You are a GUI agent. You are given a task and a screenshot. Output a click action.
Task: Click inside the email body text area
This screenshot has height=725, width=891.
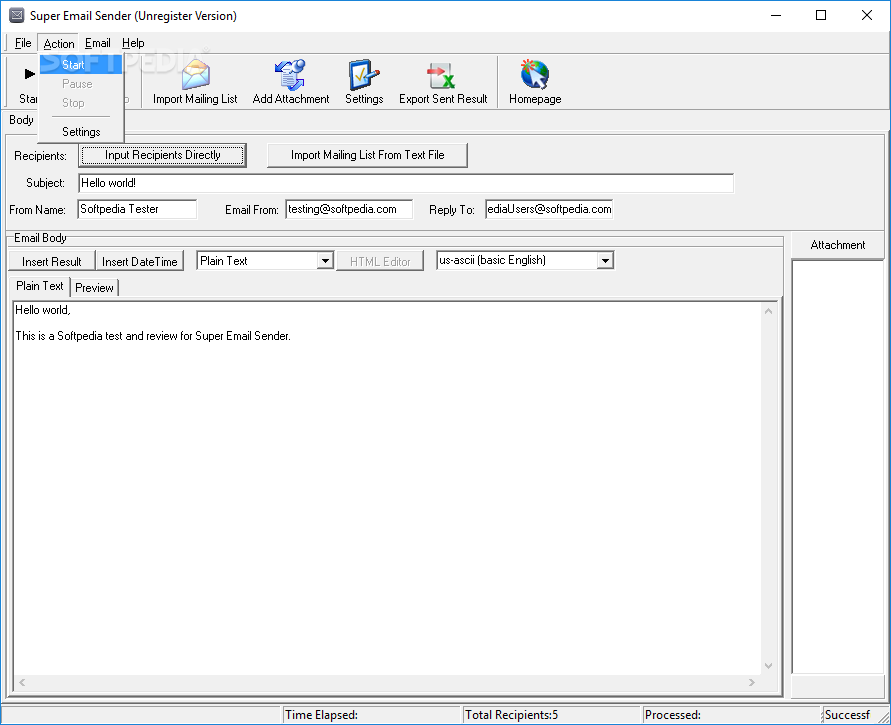(386, 489)
